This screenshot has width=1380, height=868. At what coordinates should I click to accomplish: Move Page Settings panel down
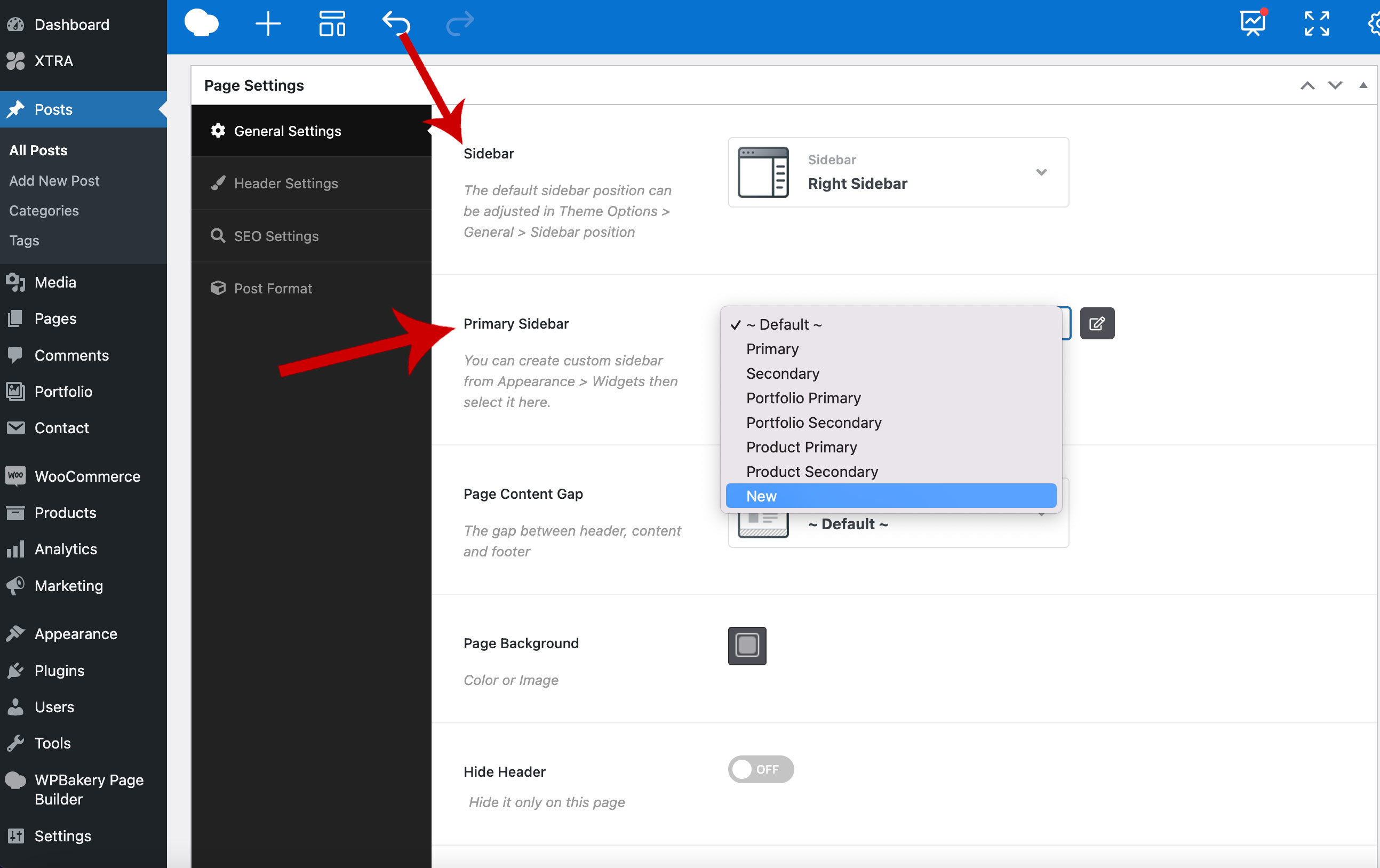point(1335,85)
